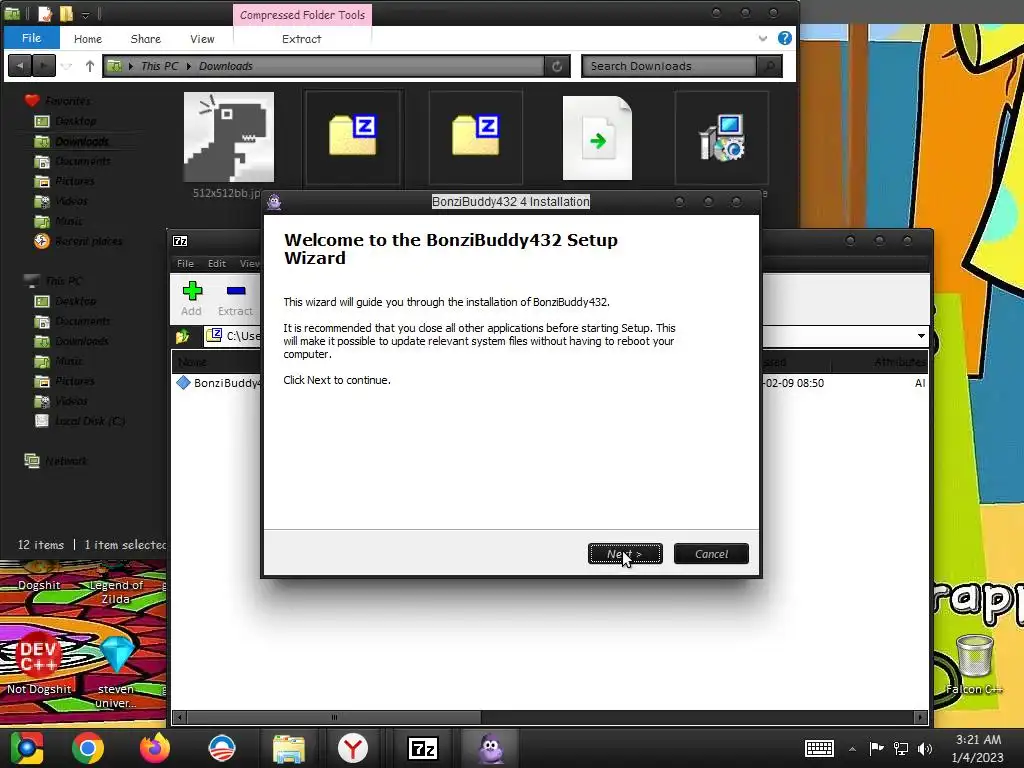This screenshot has height=768, width=1024.
Task: Open Recent places in navigation pane
Action: click(88, 241)
